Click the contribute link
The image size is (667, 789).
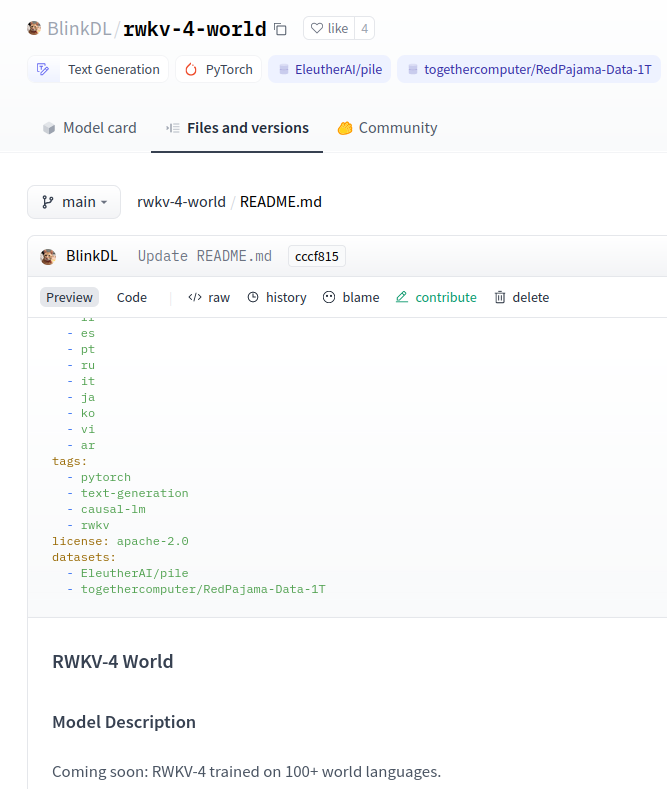click(436, 297)
